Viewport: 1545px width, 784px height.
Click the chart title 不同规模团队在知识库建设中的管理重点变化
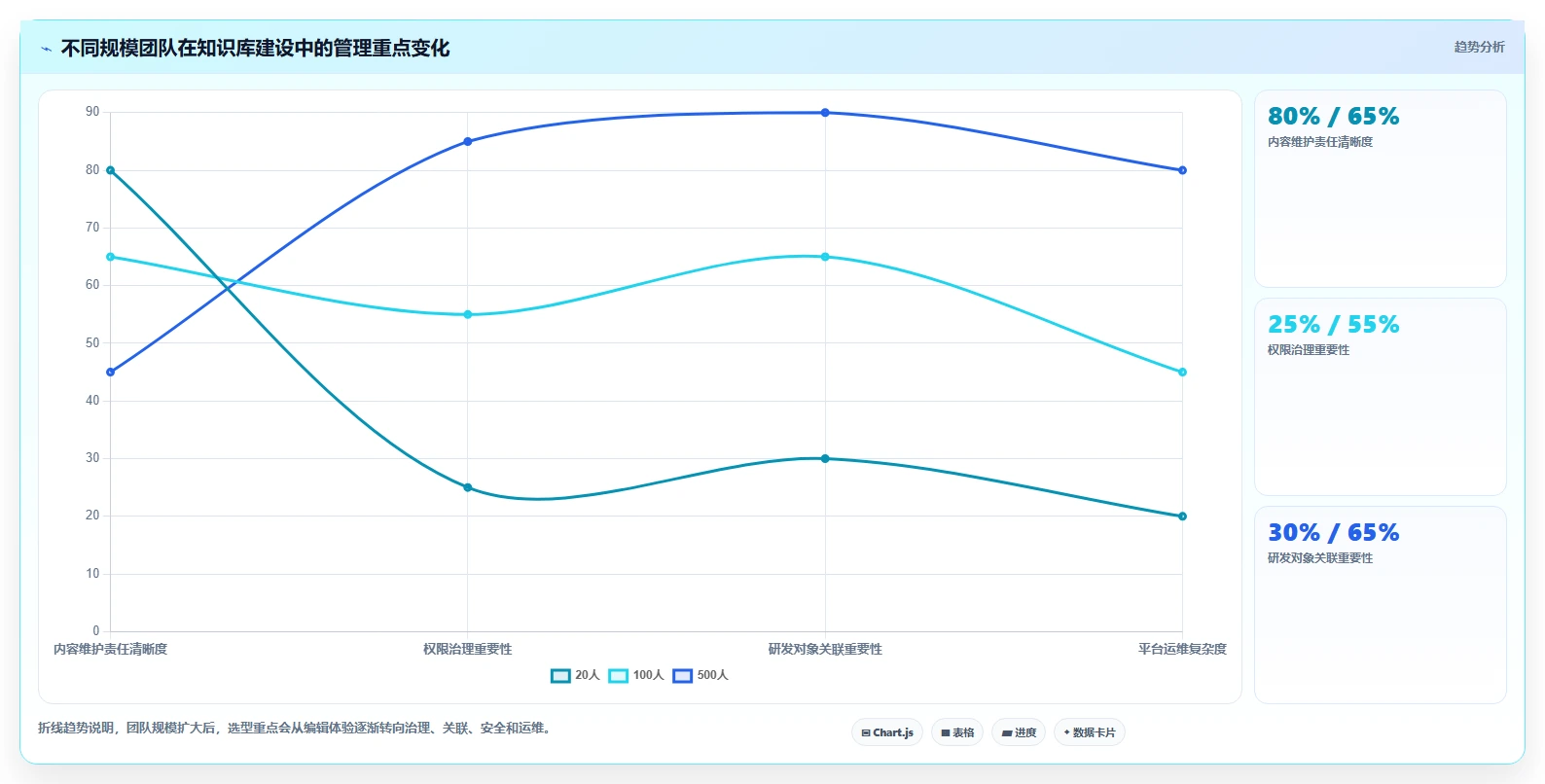pyautogui.click(x=255, y=49)
